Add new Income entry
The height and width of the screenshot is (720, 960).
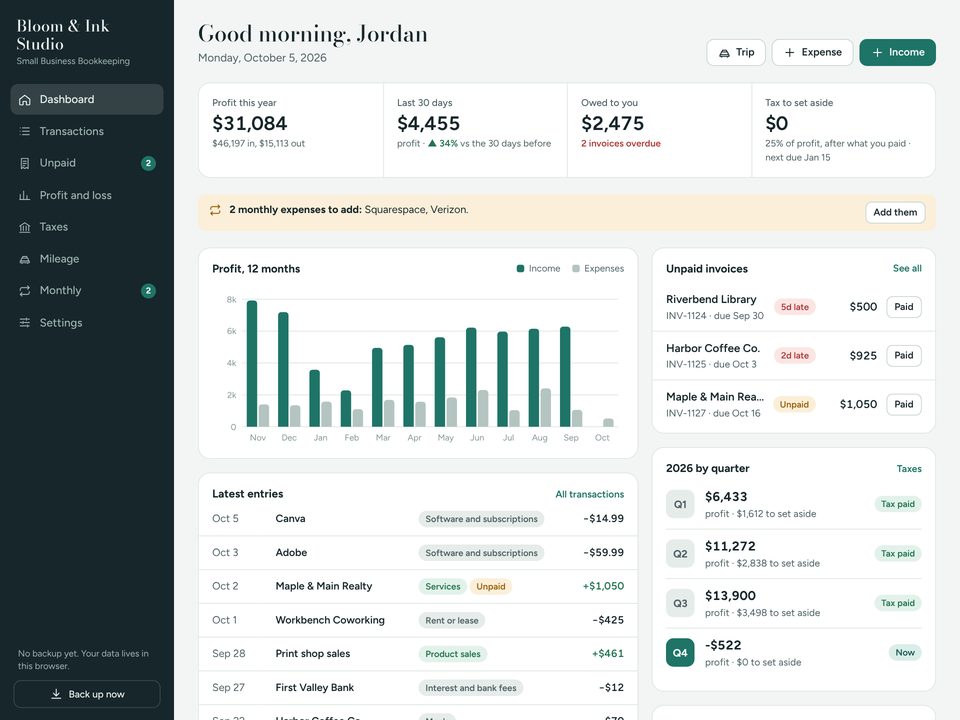click(898, 53)
